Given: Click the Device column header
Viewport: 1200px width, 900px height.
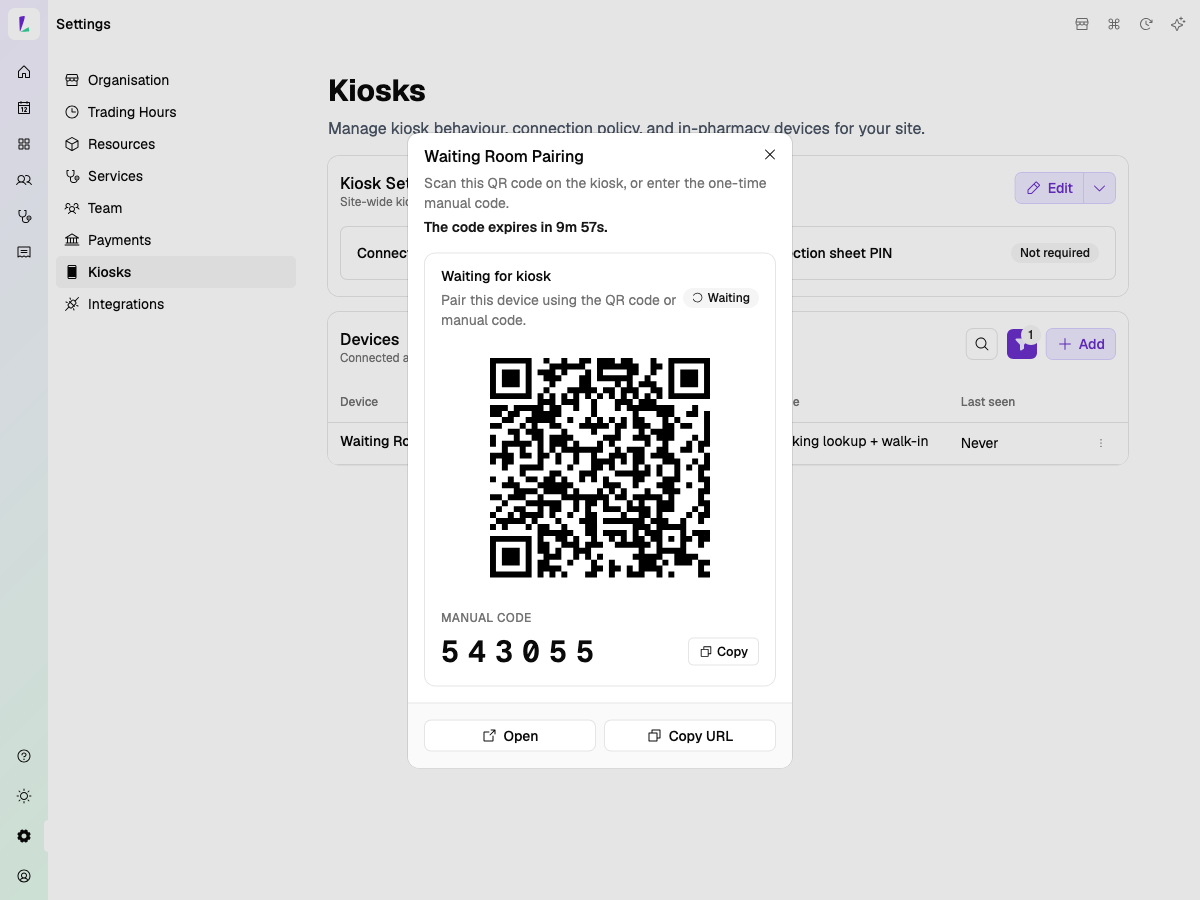Looking at the screenshot, I should click(x=359, y=402).
